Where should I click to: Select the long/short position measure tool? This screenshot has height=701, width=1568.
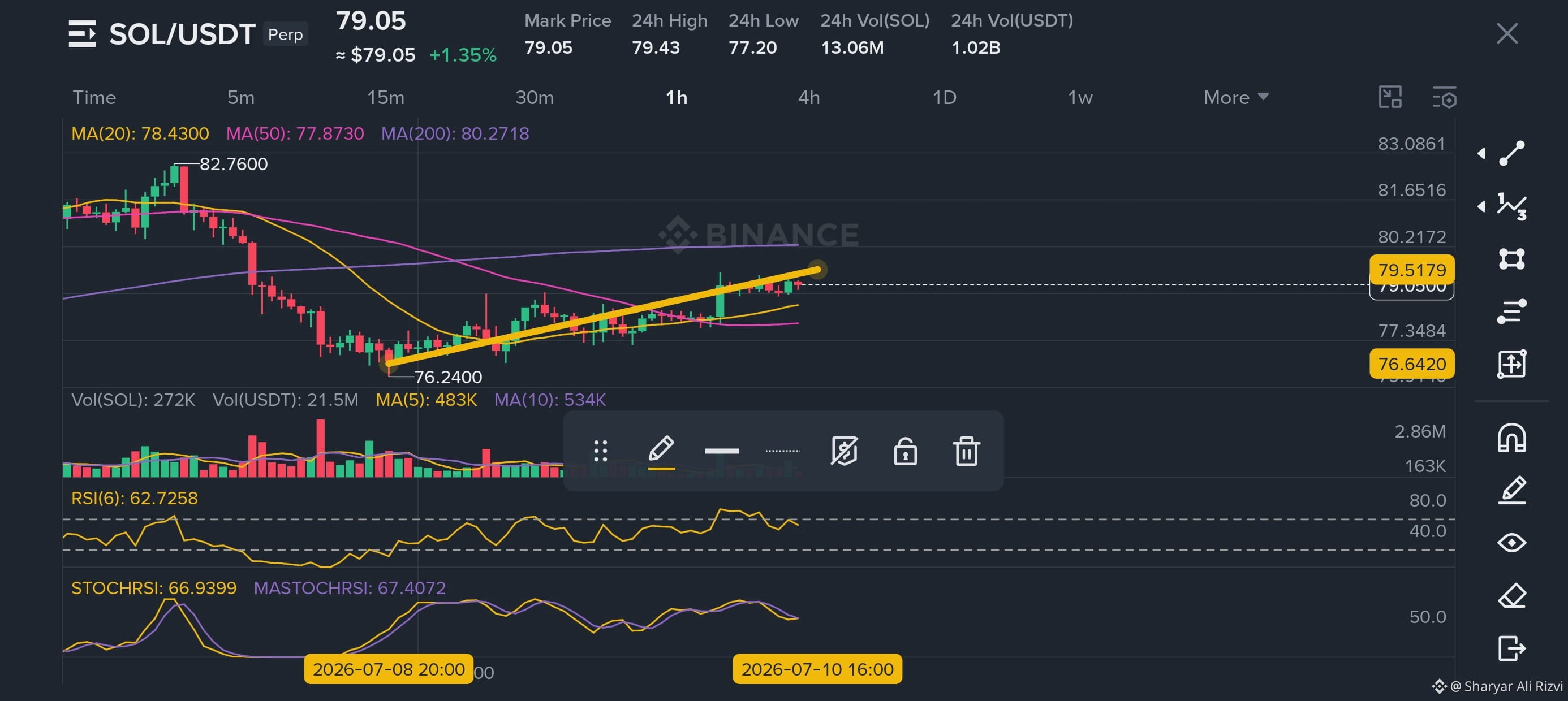click(1511, 364)
